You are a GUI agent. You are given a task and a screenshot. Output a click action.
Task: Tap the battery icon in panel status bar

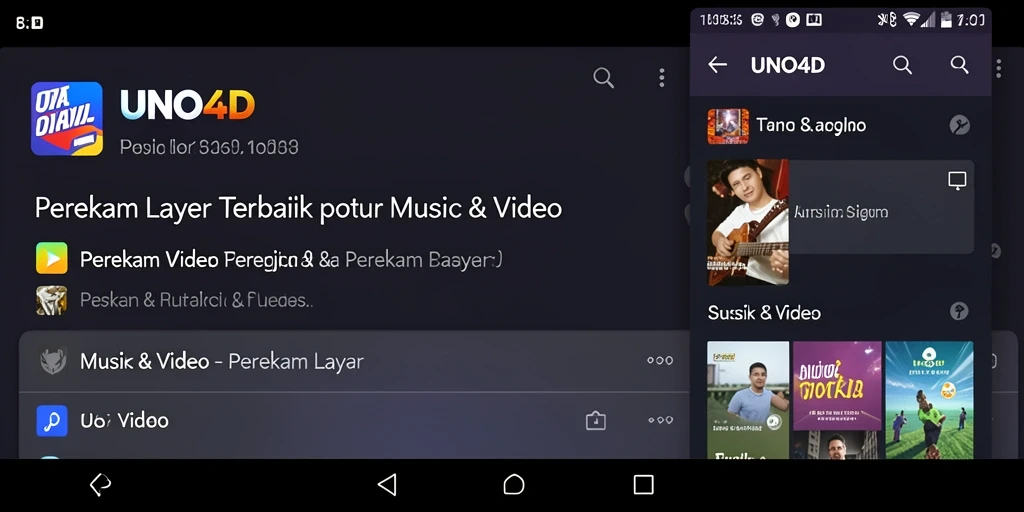946,20
